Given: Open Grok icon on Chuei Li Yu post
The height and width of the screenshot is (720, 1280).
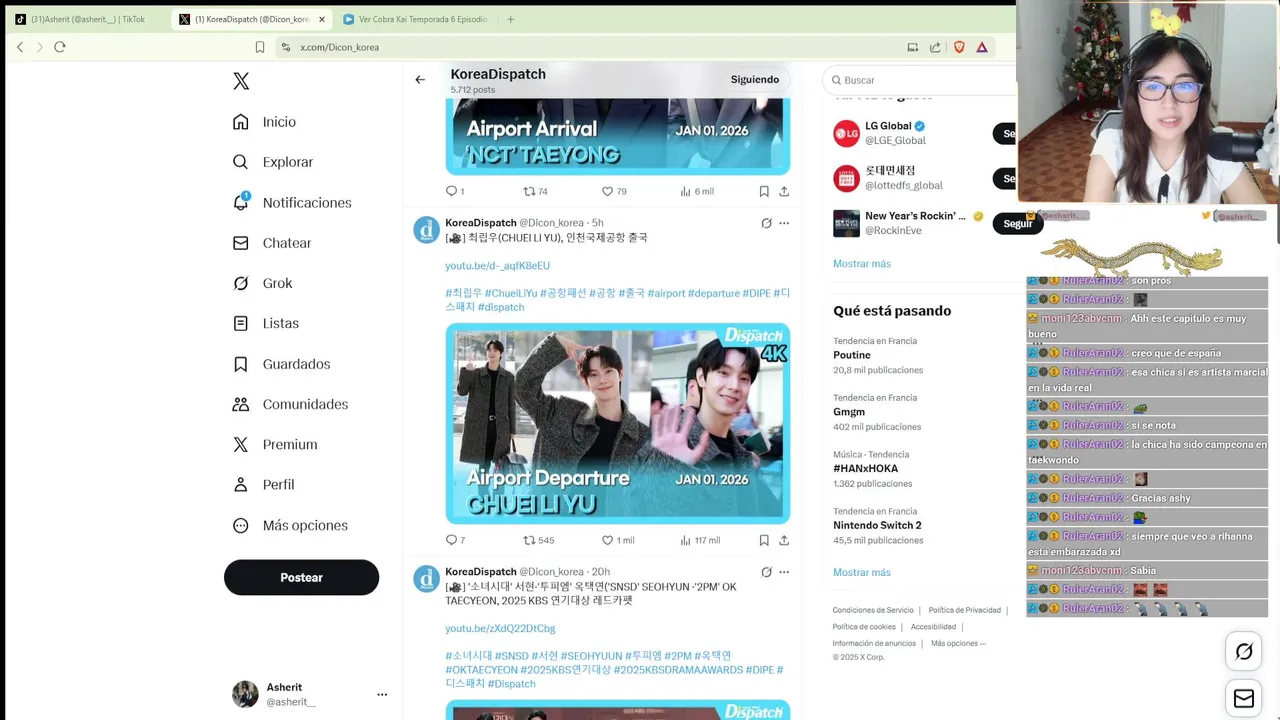Looking at the screenshot, I should coord(766,223).
